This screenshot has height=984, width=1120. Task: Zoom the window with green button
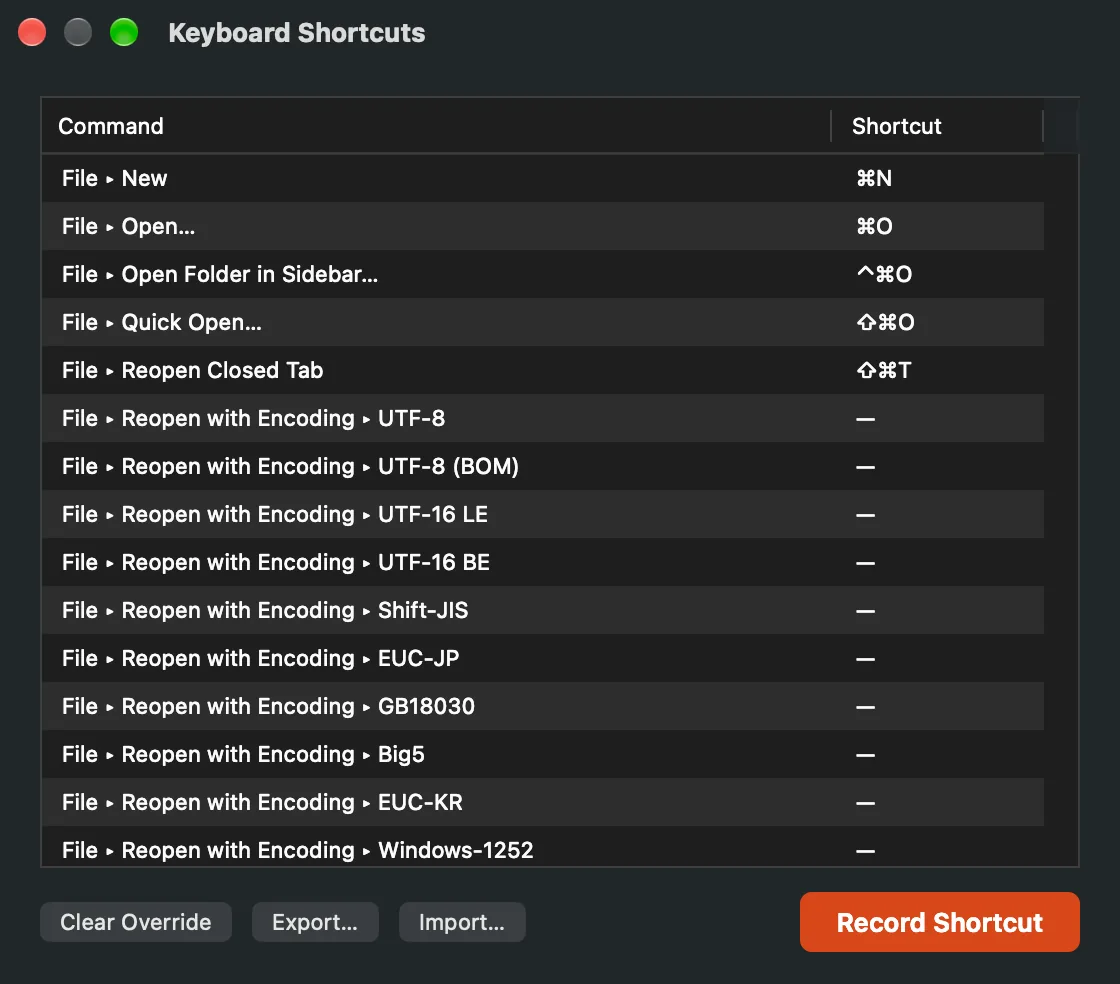pyautogui.click(x=124, y=32)
